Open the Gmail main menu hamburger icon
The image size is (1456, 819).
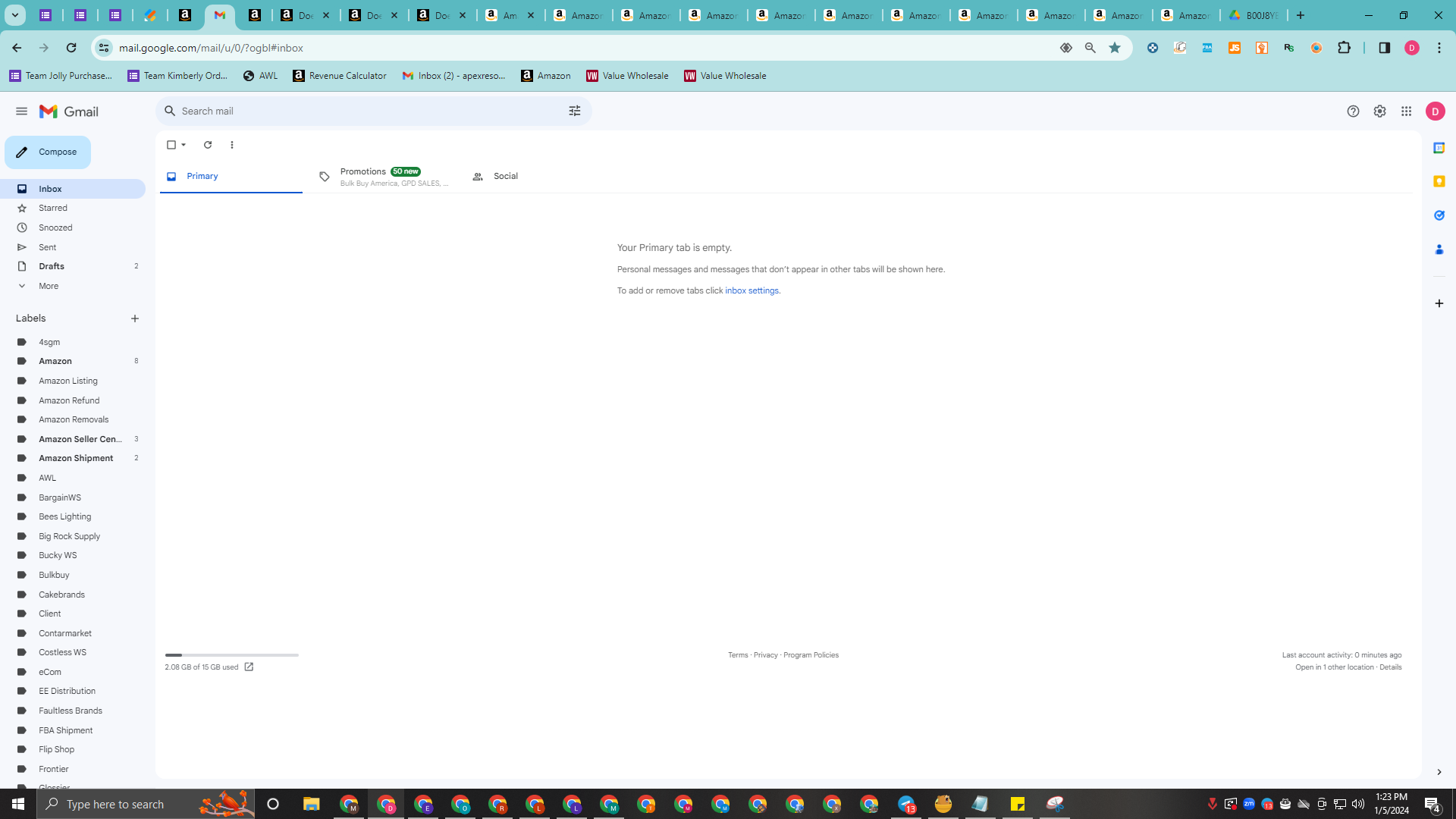[21, 111]
